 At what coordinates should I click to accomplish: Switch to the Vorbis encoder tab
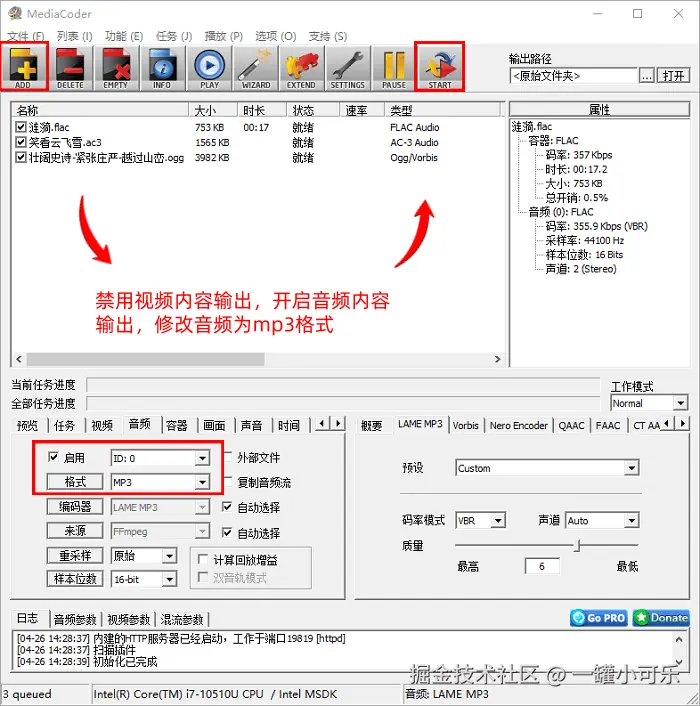[465, 425]
